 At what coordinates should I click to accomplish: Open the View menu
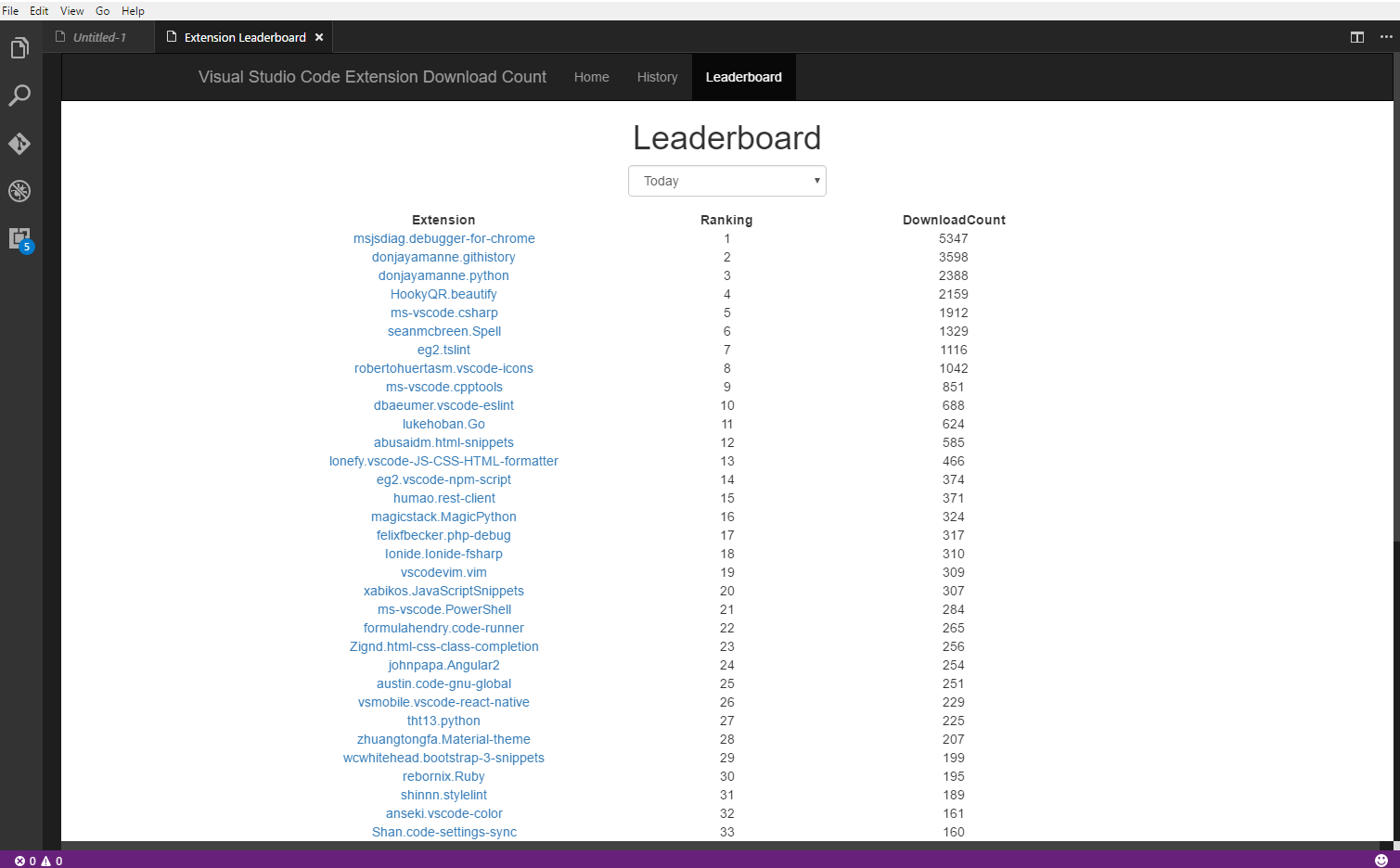(x=71, y=10)
